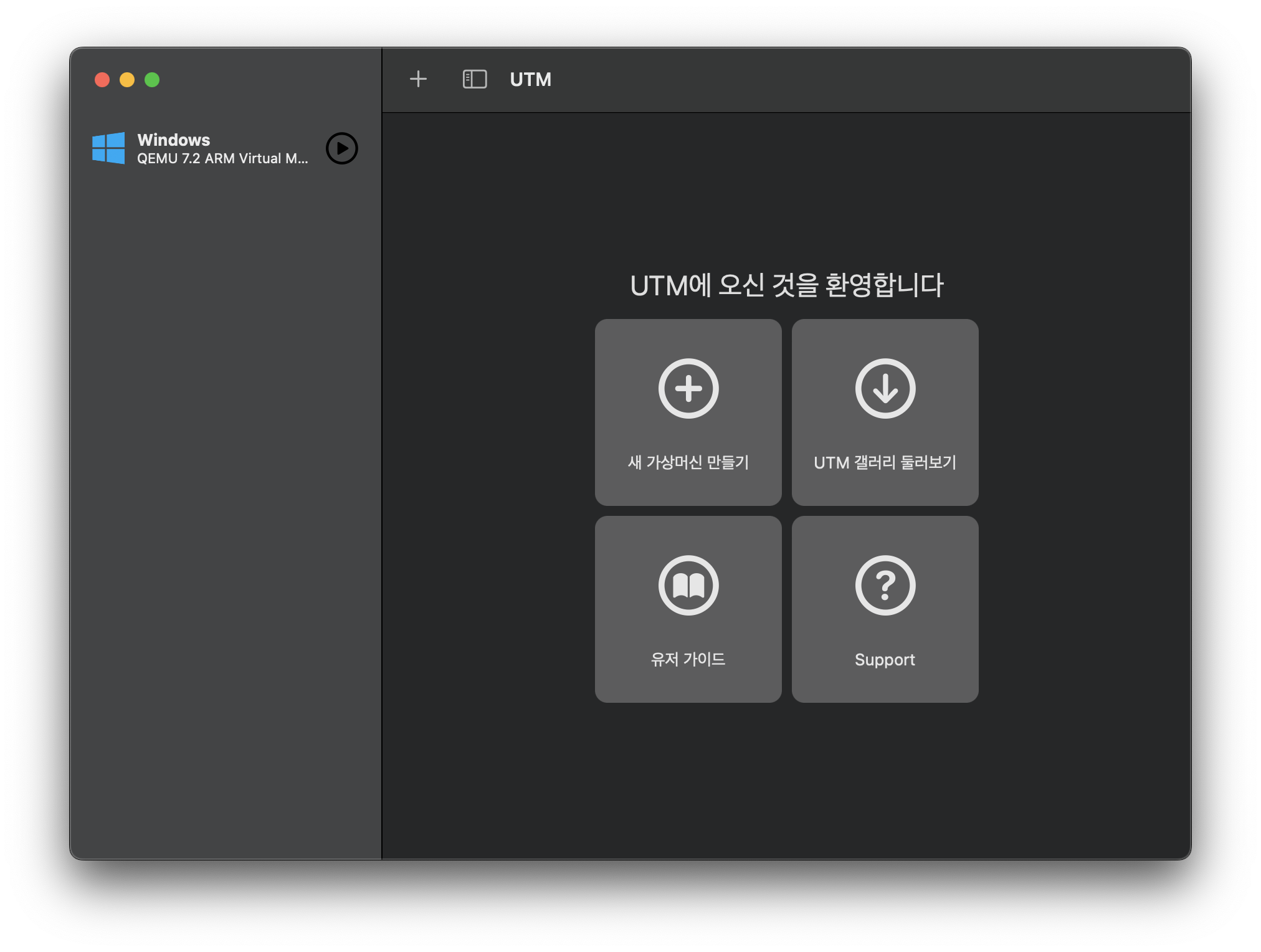Screen dimensions: 1261x952
Task: Open the 유저 가이드 label
Action: coord(688,659)
